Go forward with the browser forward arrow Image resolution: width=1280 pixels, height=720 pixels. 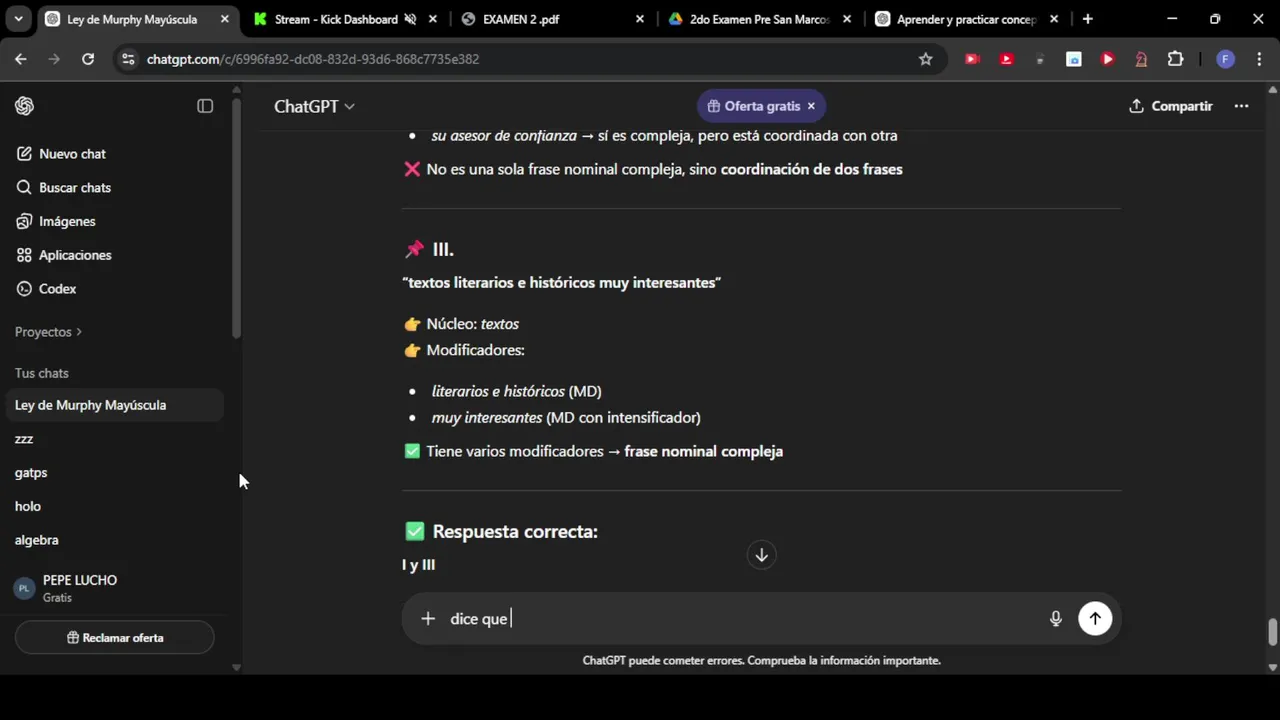(x=55, y=59)
